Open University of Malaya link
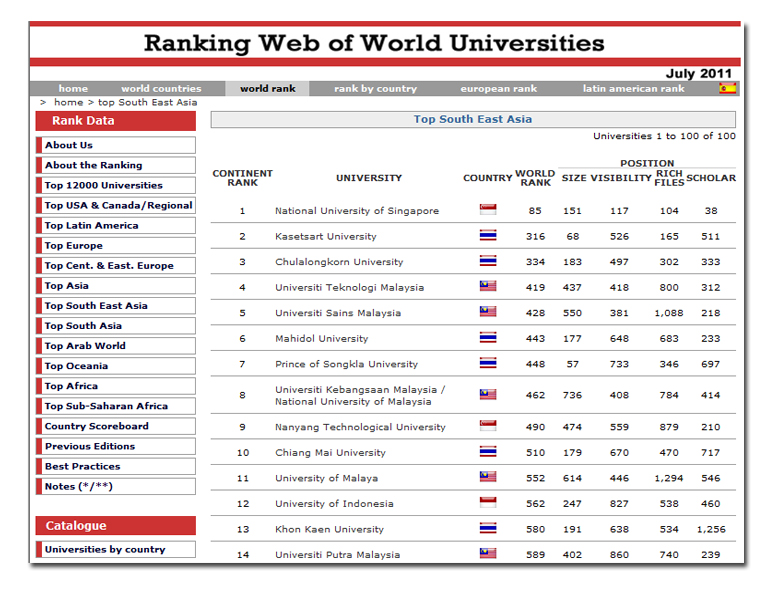The height and width of the screenshot is (593, 777). (x=326, y=478)
